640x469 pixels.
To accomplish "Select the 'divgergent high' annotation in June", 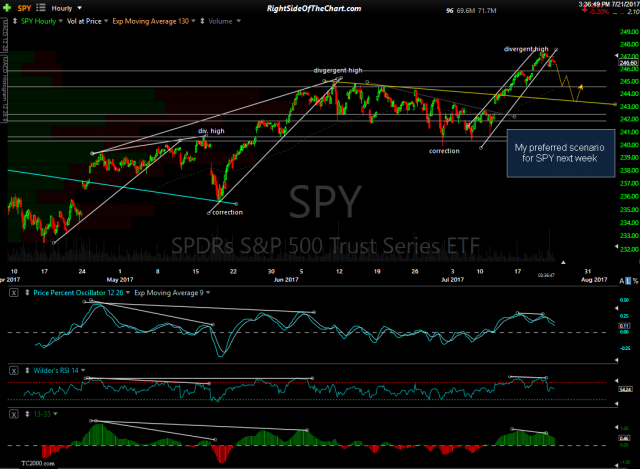I will 338,70.
